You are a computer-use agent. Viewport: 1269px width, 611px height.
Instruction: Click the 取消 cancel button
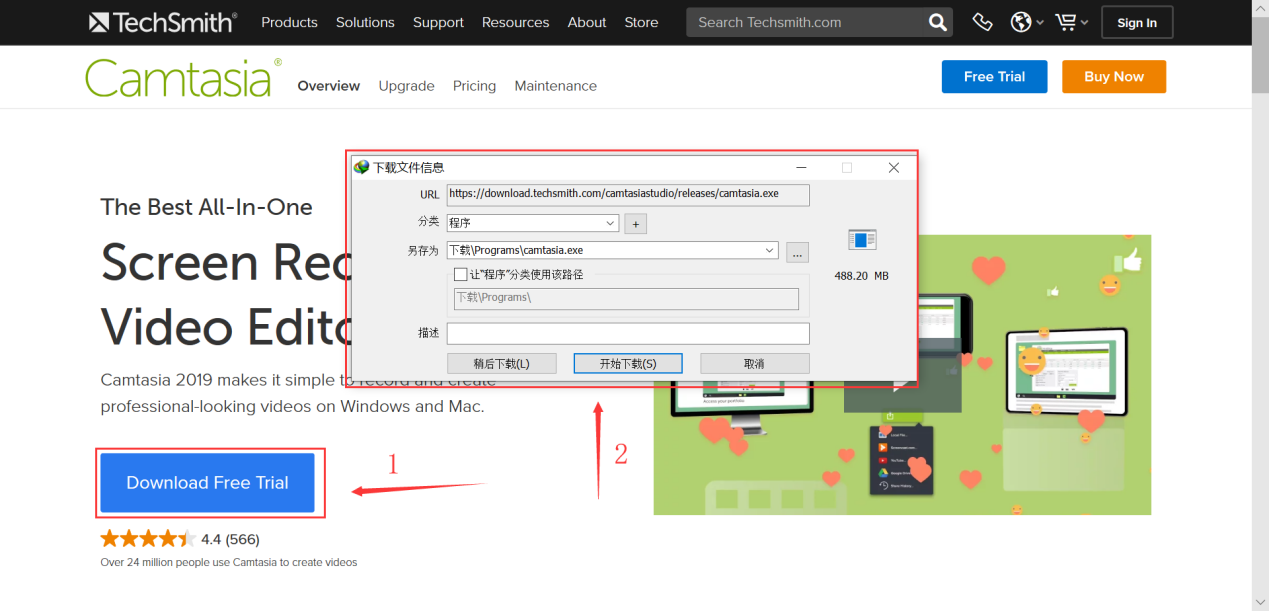pos(754,364)
